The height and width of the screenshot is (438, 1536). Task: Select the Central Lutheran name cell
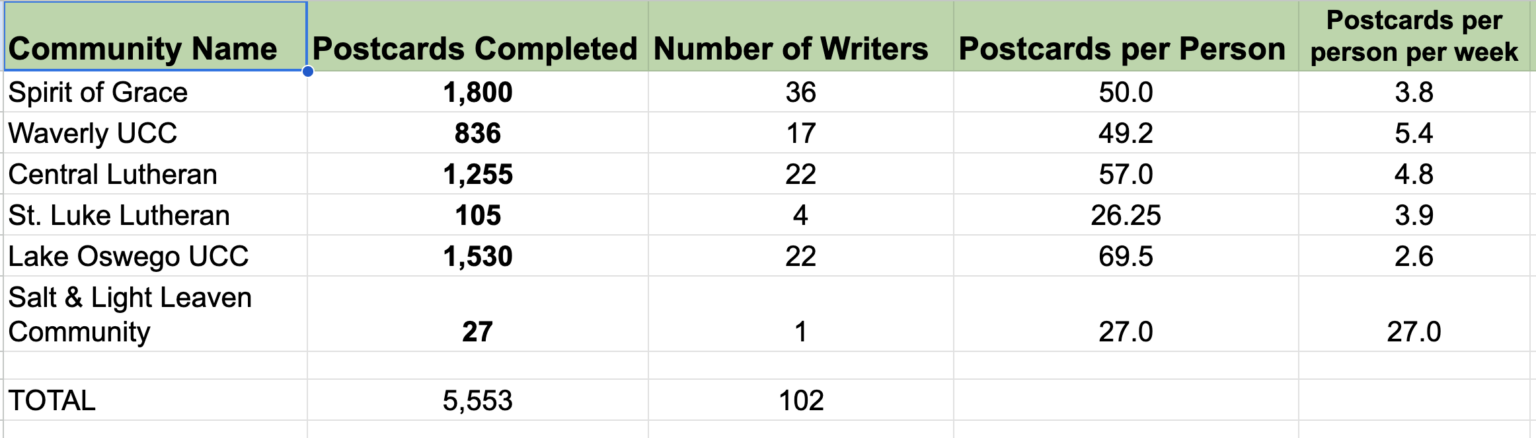click(x=153, y=174)
